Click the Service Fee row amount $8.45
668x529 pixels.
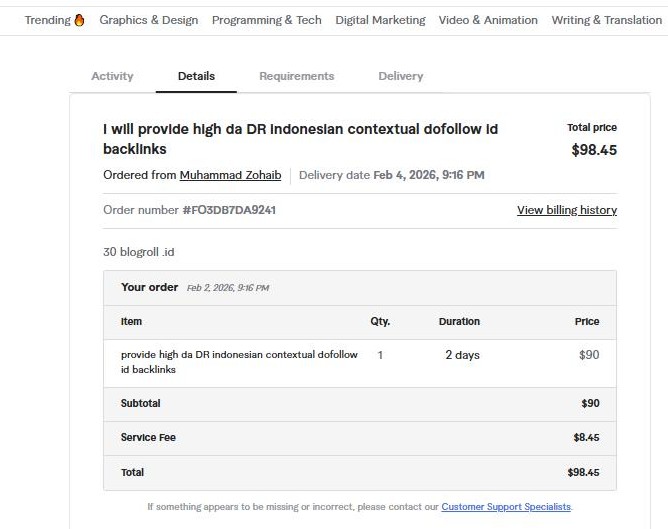click(586, 437)
